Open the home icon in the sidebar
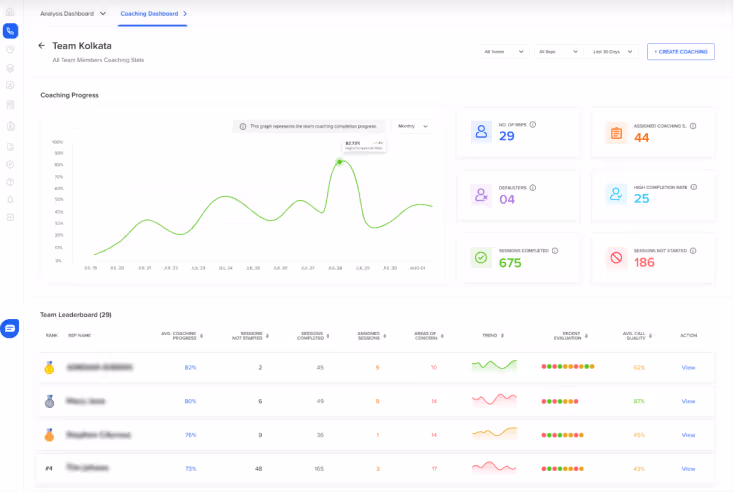 click(x=10, y=12)
